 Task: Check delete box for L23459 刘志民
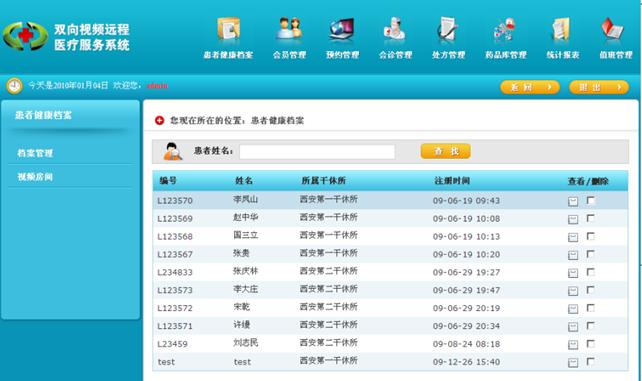point(591,344)
